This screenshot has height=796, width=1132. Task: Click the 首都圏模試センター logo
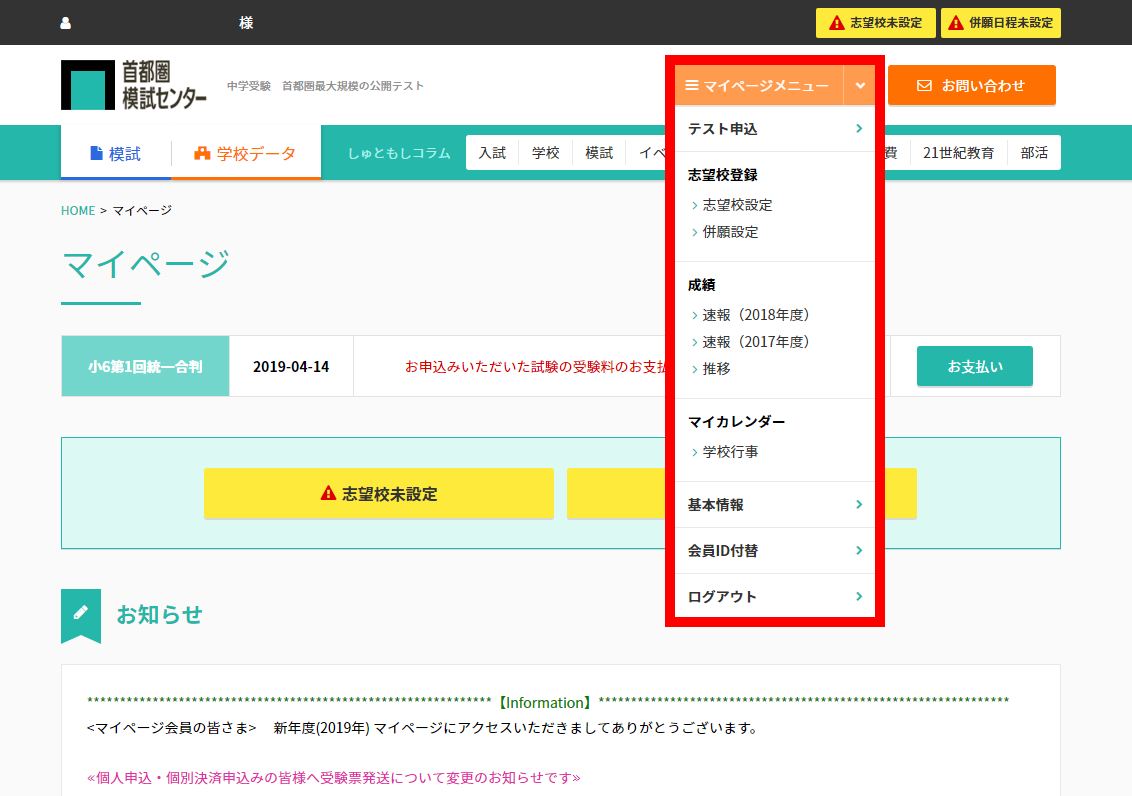click(x=134, y=85)
